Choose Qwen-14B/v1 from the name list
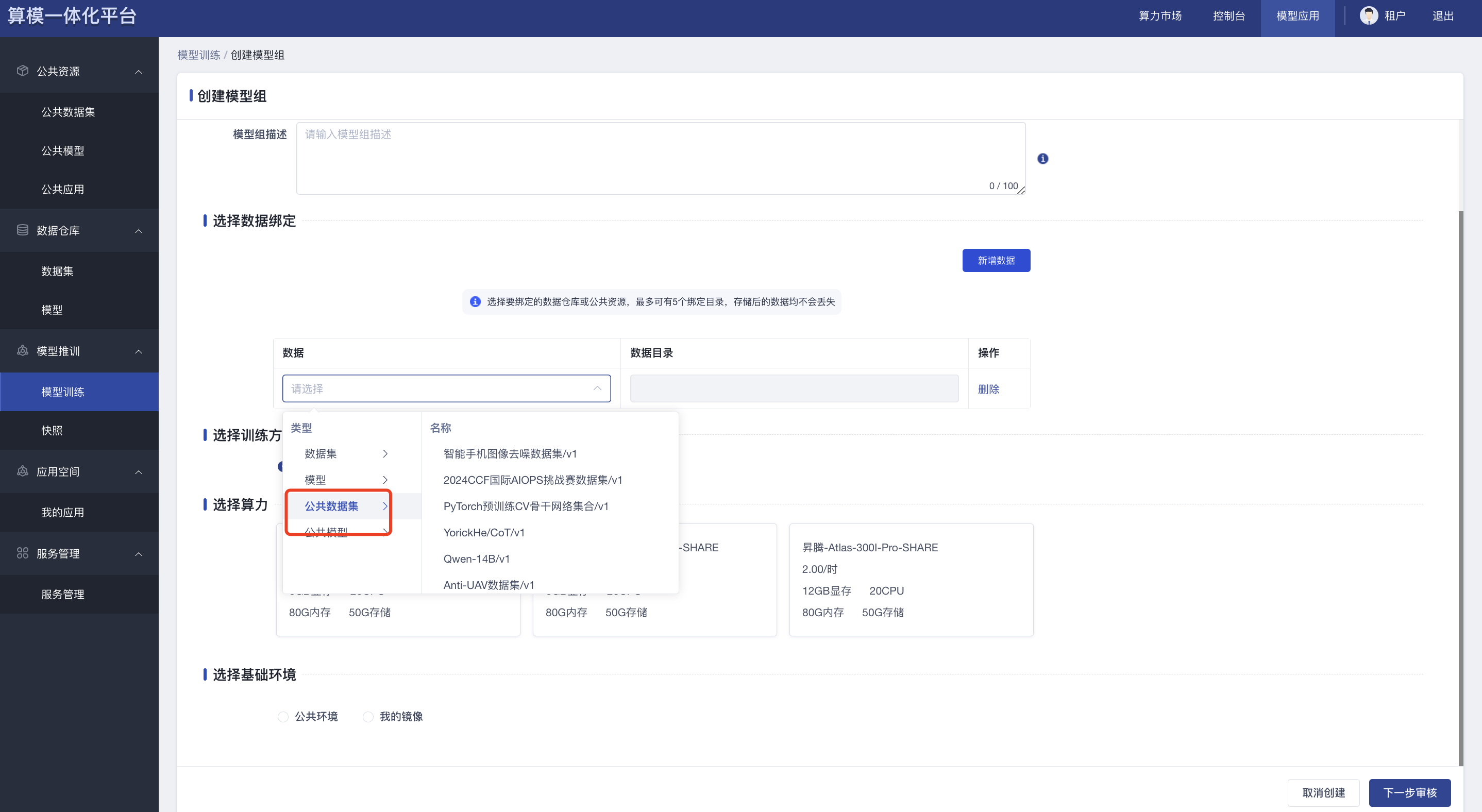Viewport: 1482px width, 812px height. 476,559
